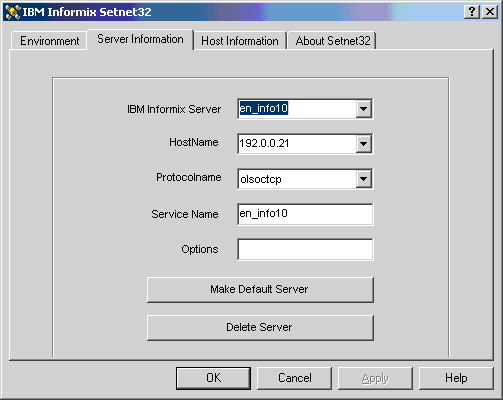
Task: Click the Protocolname label
Action: (x=189, y=177)
